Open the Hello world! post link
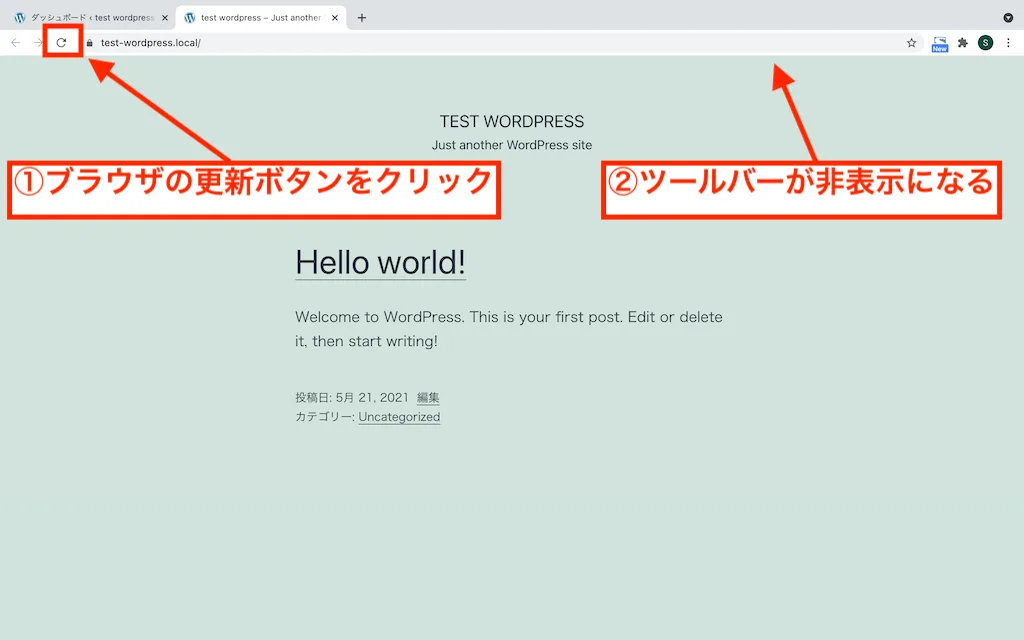The height and width of the screenshot is (640, 1024). pyautogui.click(x=380, y=263)
